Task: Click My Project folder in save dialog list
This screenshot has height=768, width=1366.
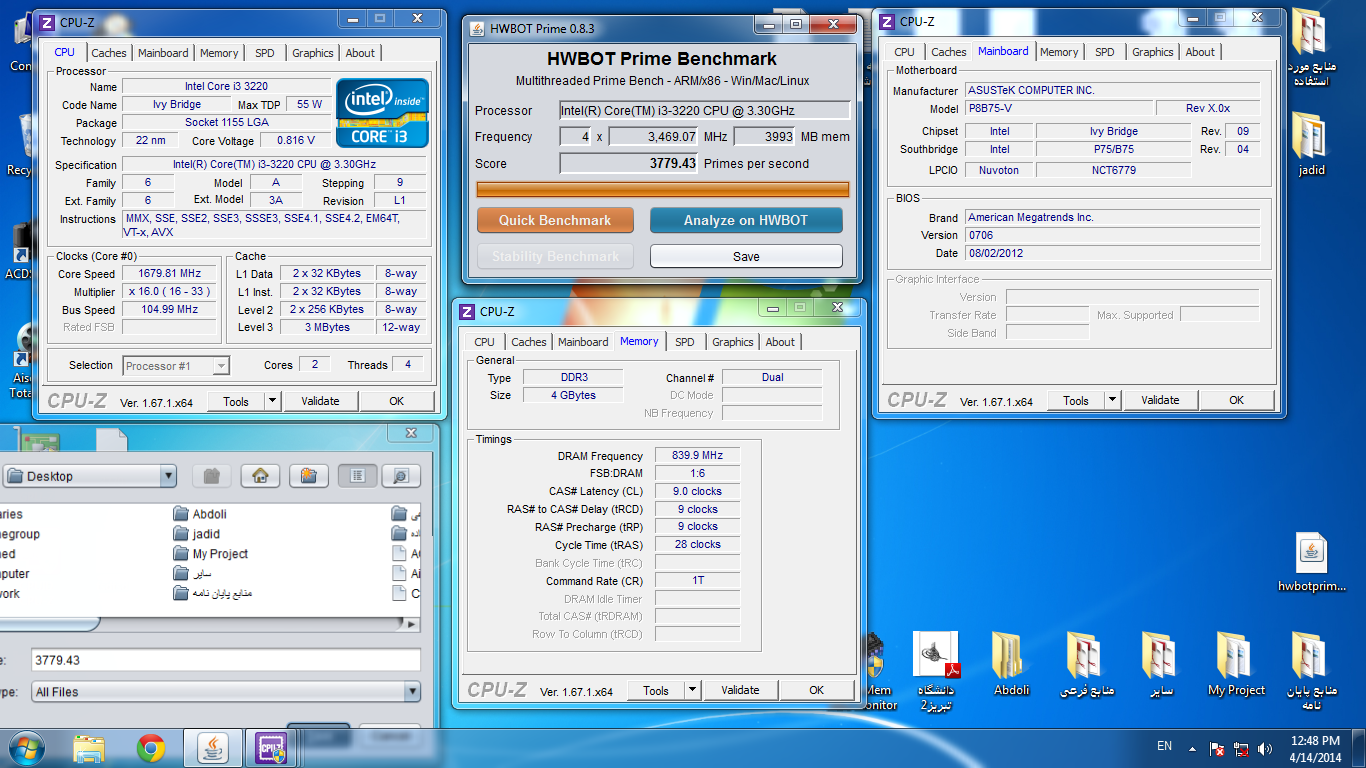Action: pos(210,554)
